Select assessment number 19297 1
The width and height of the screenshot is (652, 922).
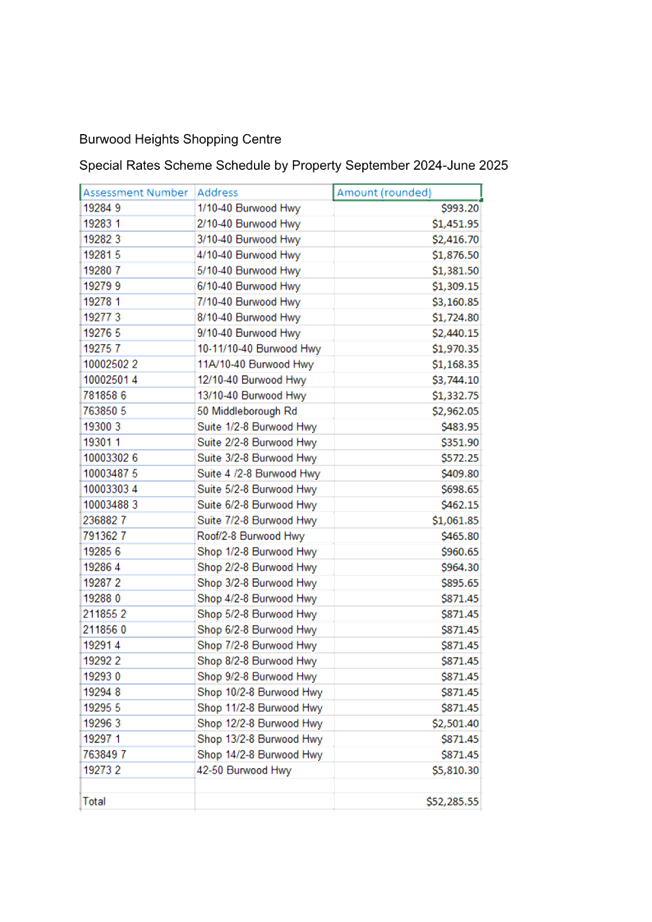point(102,739)
